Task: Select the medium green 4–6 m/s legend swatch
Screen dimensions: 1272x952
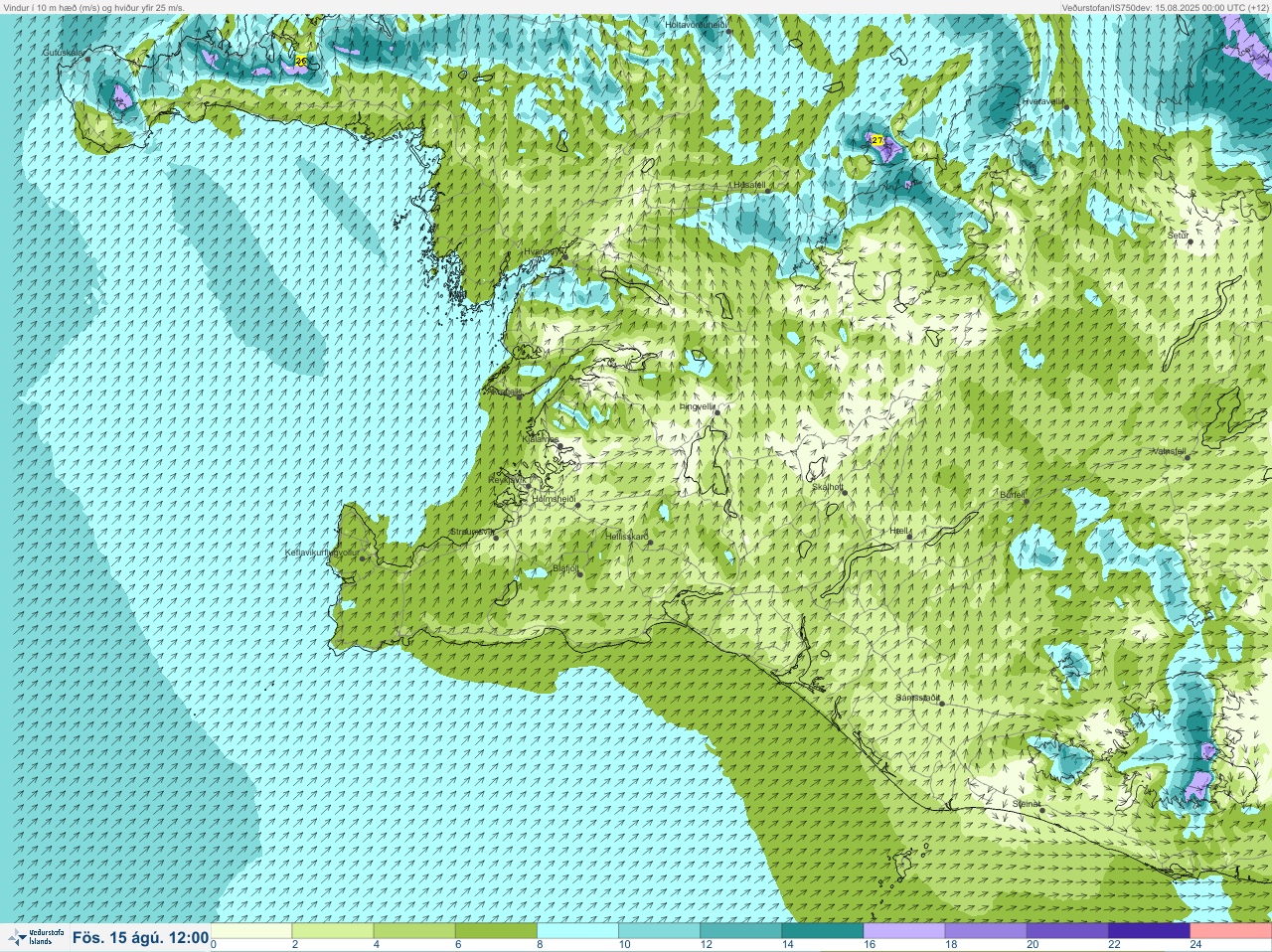Action: (414, 931)
